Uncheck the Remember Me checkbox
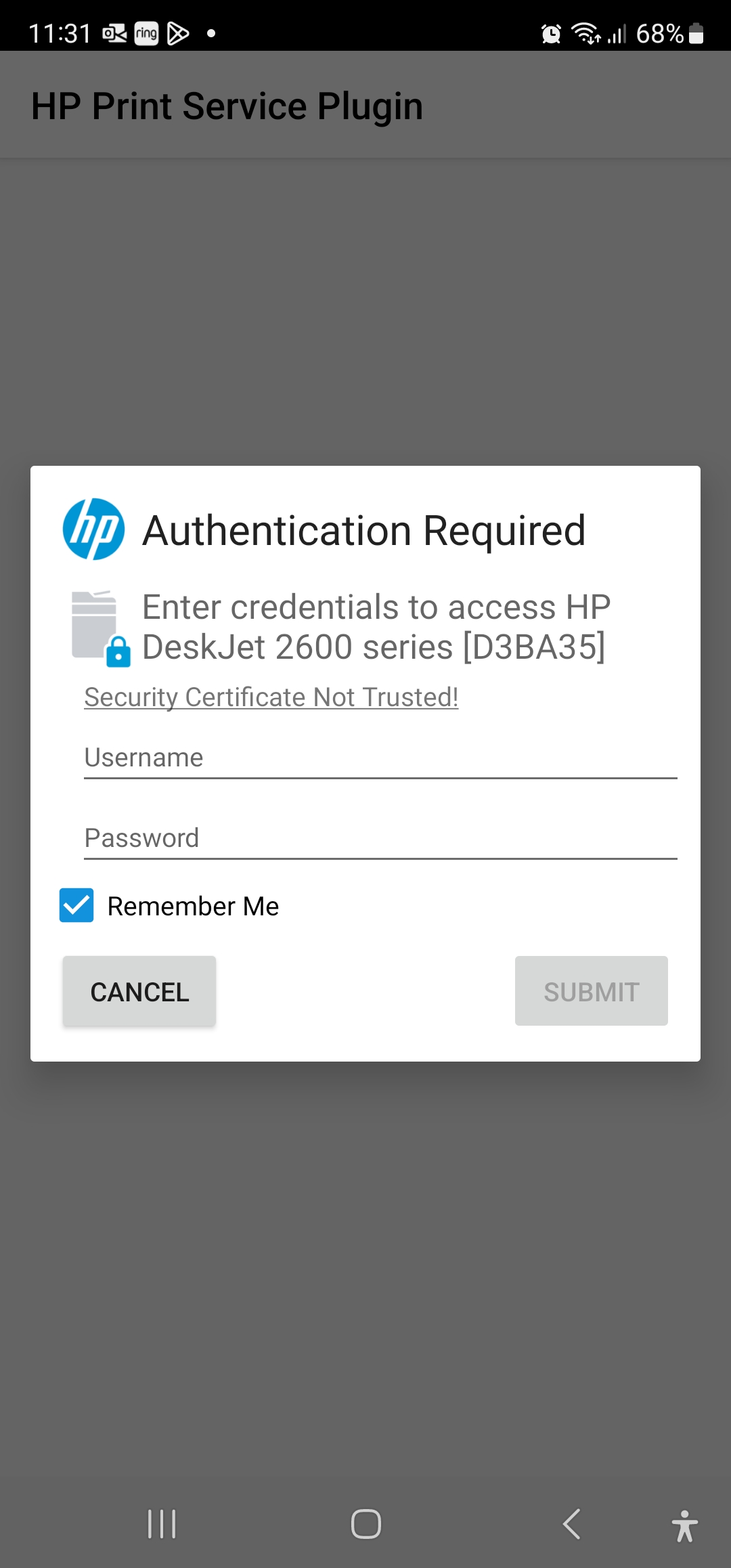 click(76, 906)
